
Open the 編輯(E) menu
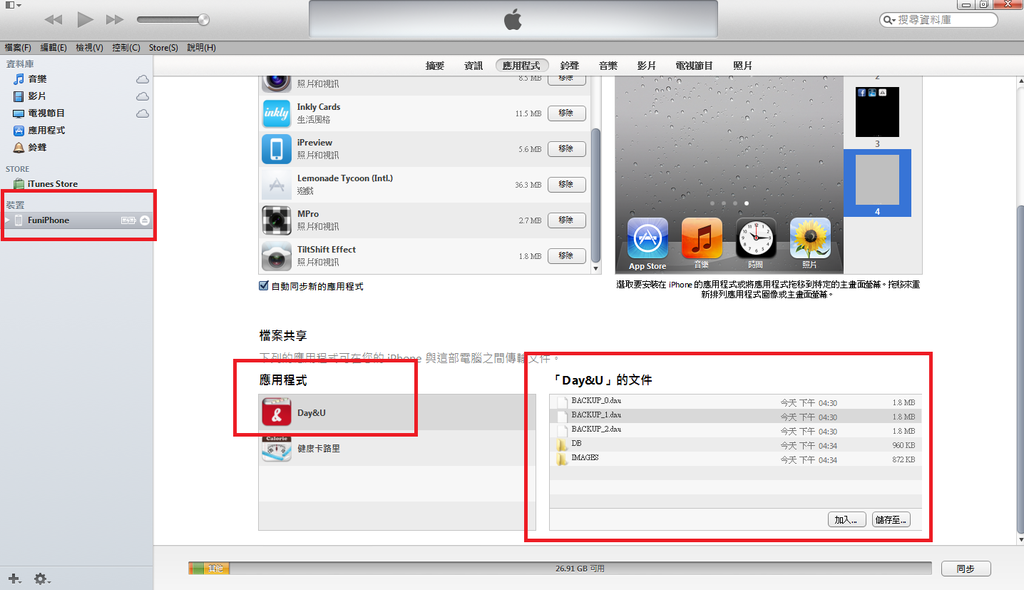54,48
